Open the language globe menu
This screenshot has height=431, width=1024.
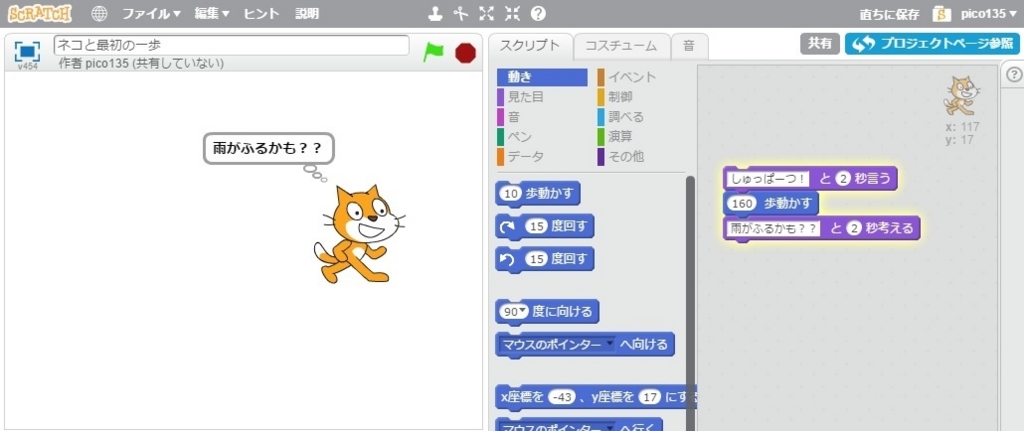(x=99, y=13)
